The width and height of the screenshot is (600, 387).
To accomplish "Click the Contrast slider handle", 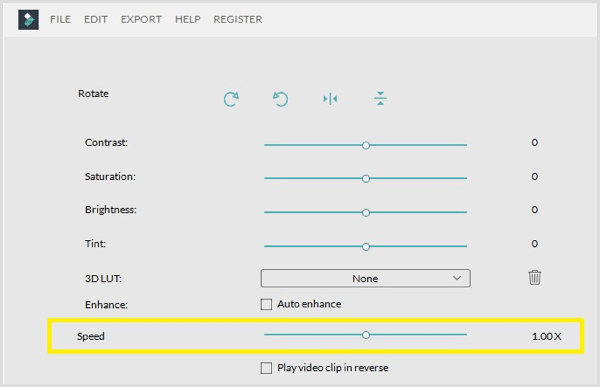I will pos(366,145).
